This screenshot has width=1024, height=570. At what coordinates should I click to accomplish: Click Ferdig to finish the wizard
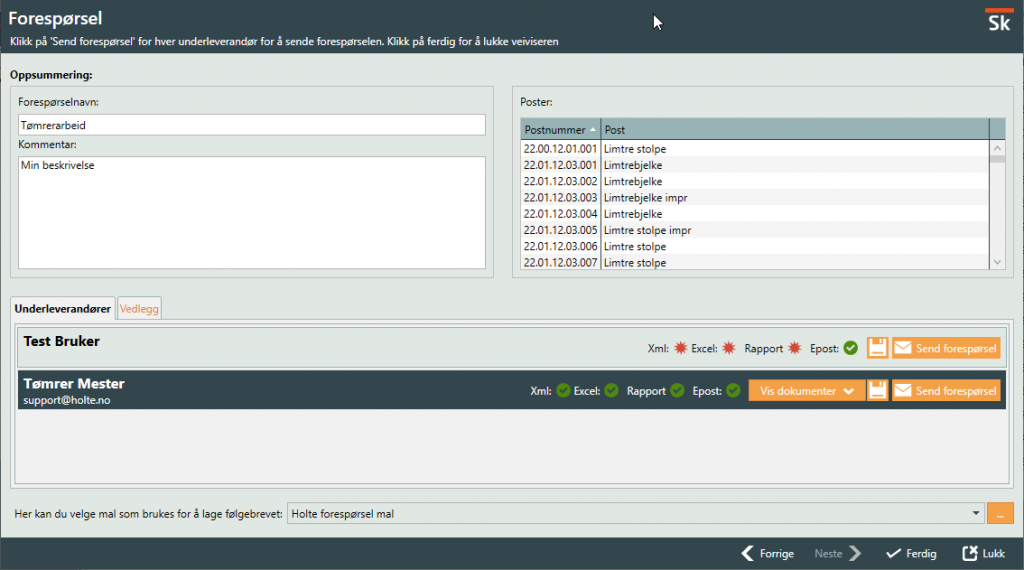tap(911, 553)
